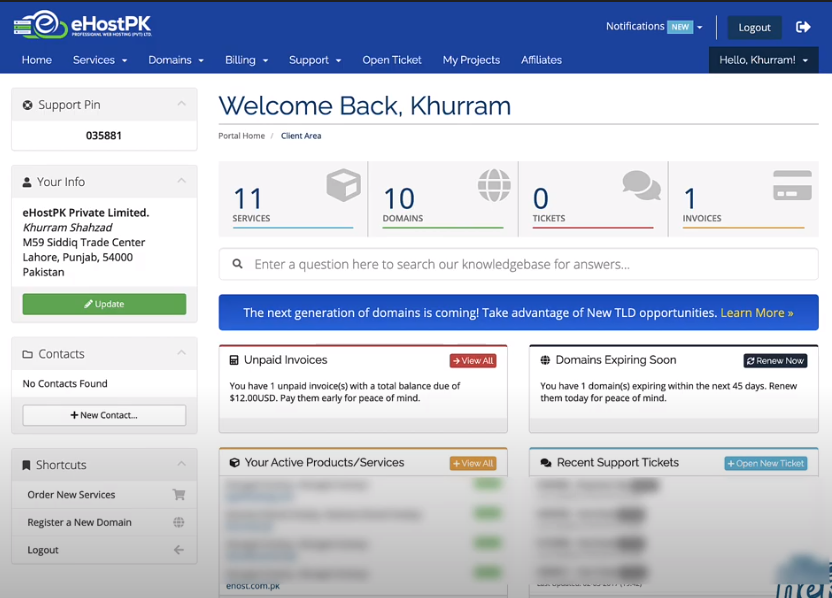The height and width of the screenshot is (598, 832).
Task: Select Order New Services shortcut
Action: tap(104, 495)
